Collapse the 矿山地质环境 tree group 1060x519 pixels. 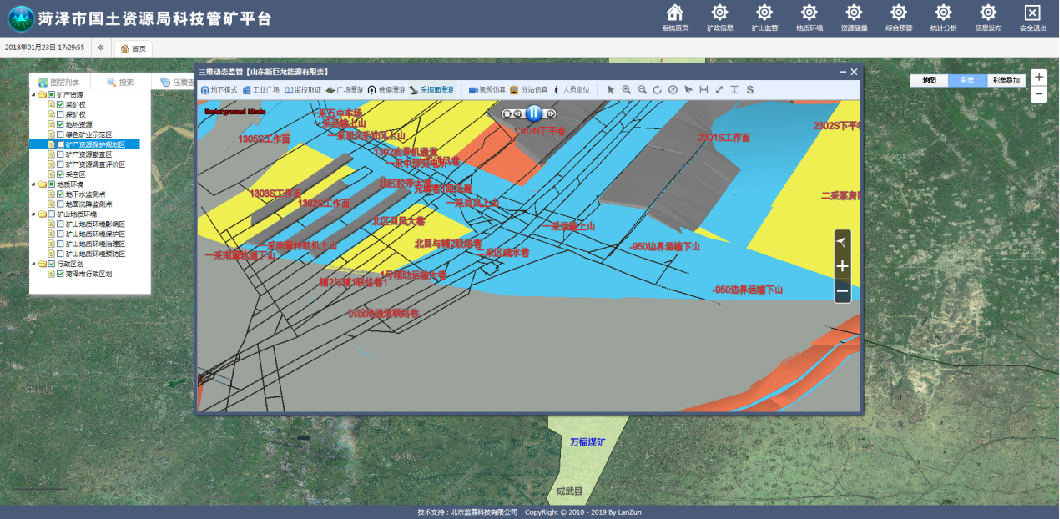point(34,214)
